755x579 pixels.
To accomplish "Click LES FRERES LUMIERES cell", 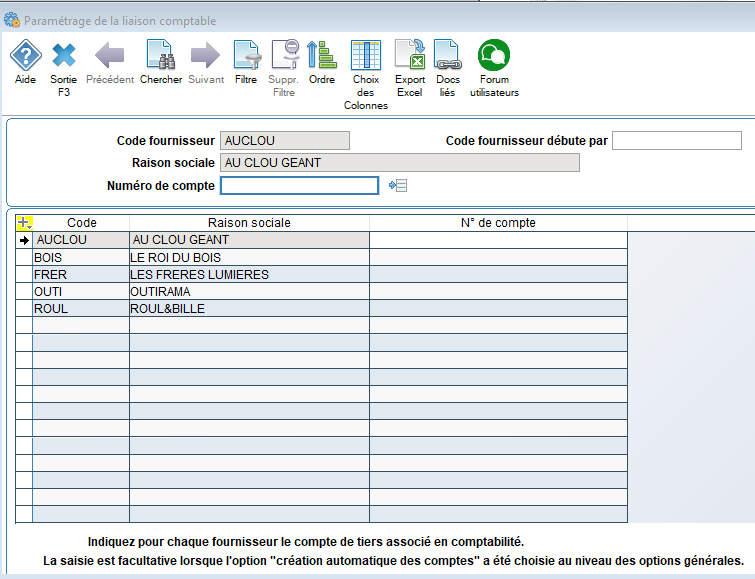I will [249, 275].
